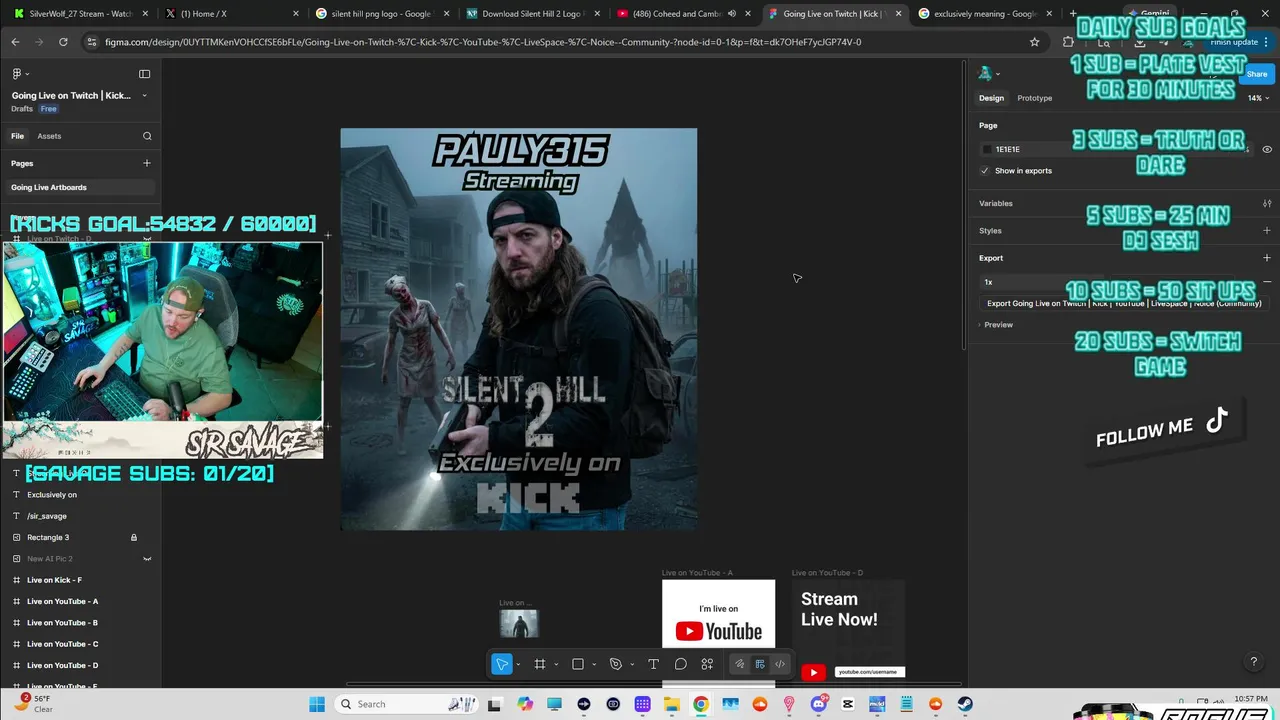Select the Live on YouTube - D layer
The image size is (1280, 720).
coord(62,665)
